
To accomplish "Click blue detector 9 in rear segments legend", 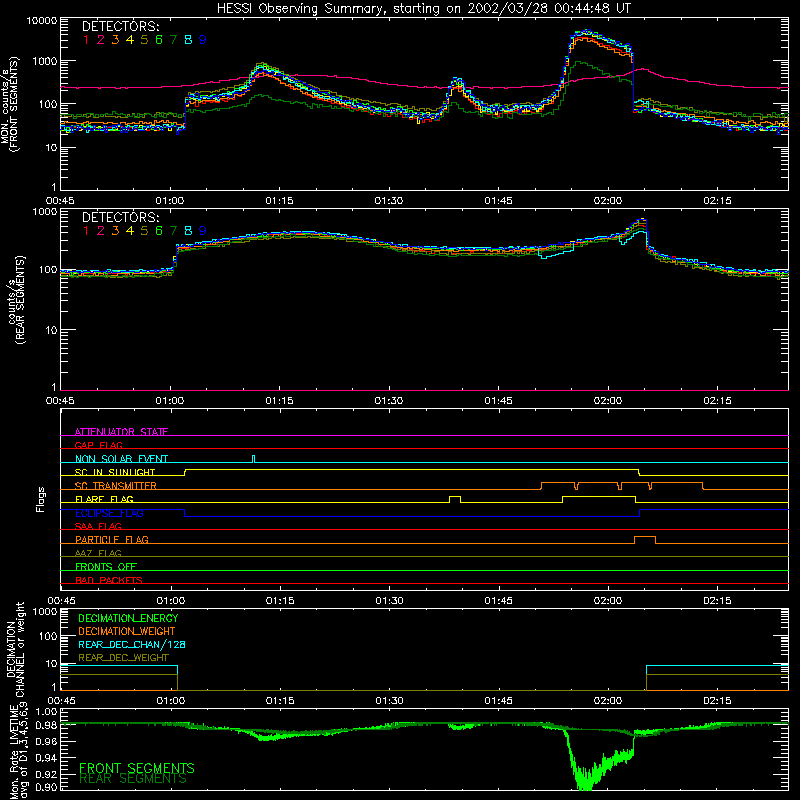I will tap(203, 231).
